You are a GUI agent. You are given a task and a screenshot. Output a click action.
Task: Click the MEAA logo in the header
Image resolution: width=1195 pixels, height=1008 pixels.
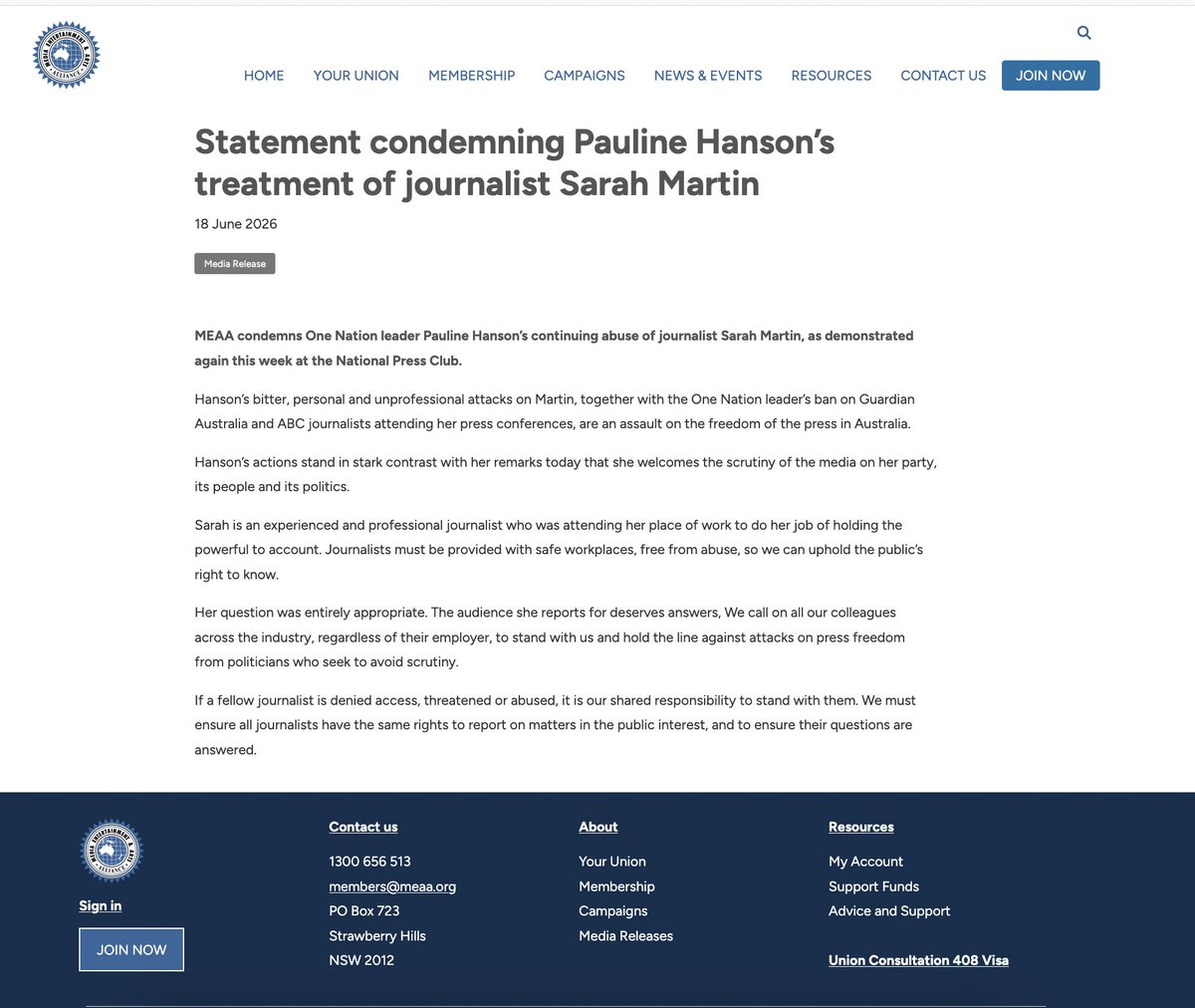[66, 55]
